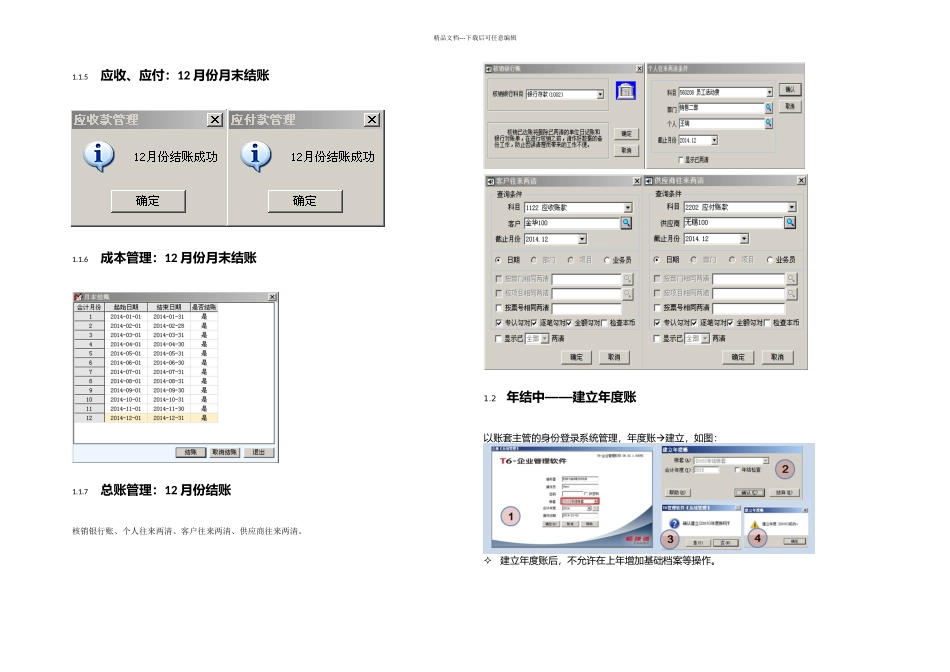This screenshot has width=950, height=672.
Task: Open 账套 dropdown in 建立年度账 dialog
Action: click(x=766, y=461)
